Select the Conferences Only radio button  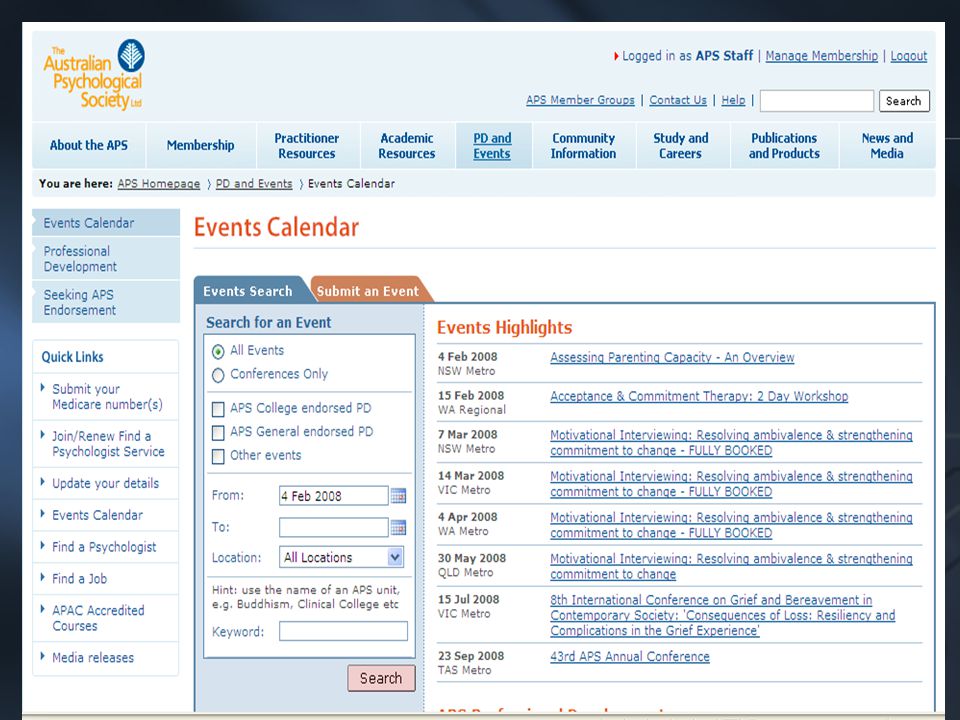218,375
